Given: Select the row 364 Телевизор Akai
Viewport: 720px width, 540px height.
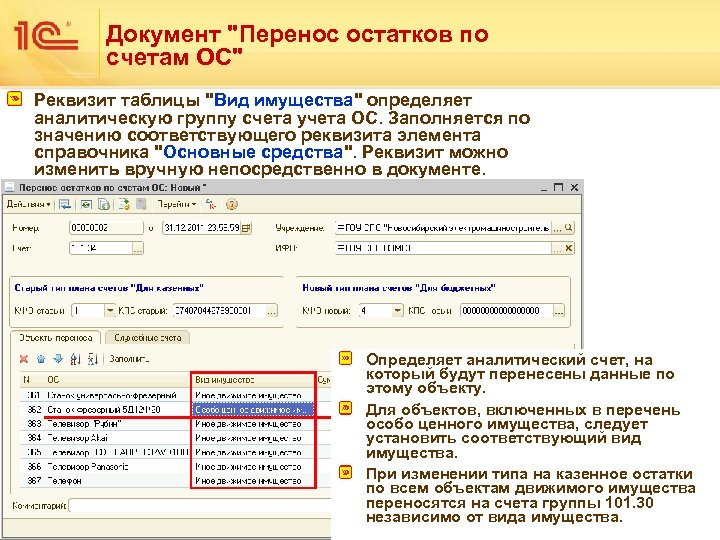Looking at the screenshot, I should [175, 438].
